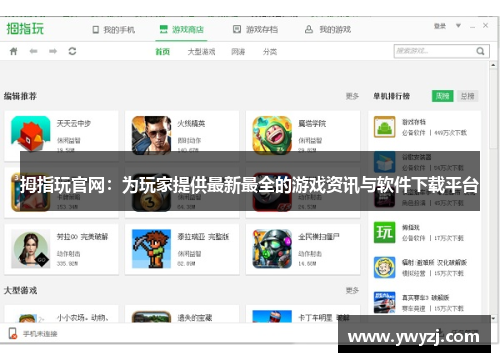
Task: Click the magnifier search icon
Action: pyautogui.click(x=480, y=51)
